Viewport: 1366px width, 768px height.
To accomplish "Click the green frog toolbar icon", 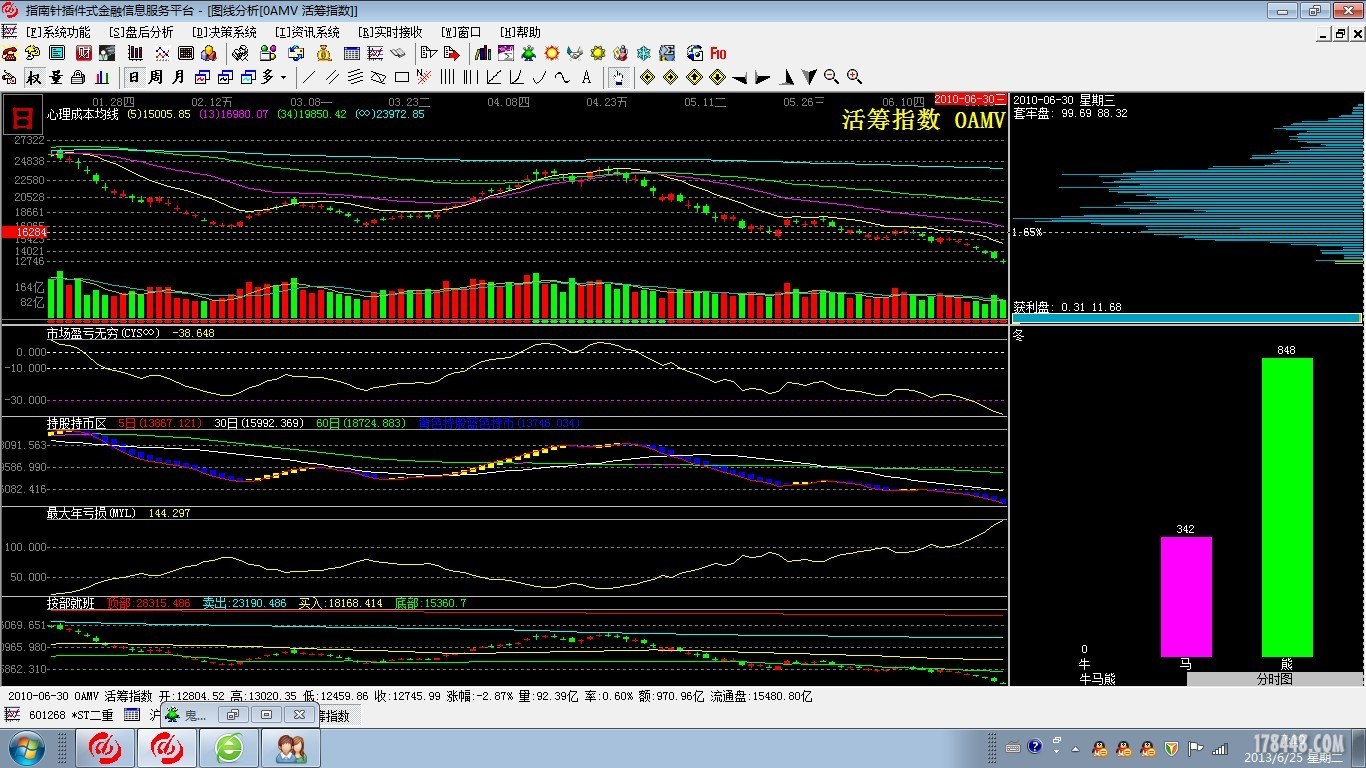I will [528, 53].
